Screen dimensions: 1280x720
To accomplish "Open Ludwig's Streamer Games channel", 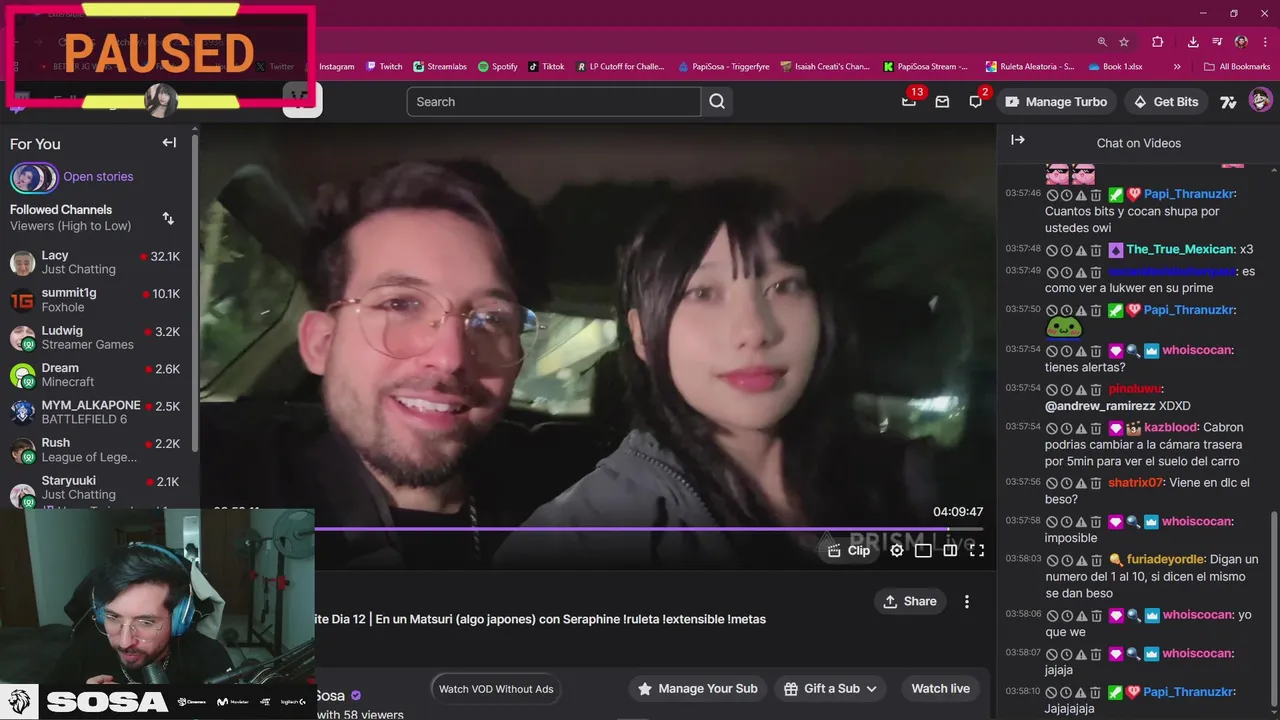I will pos(96,337).
